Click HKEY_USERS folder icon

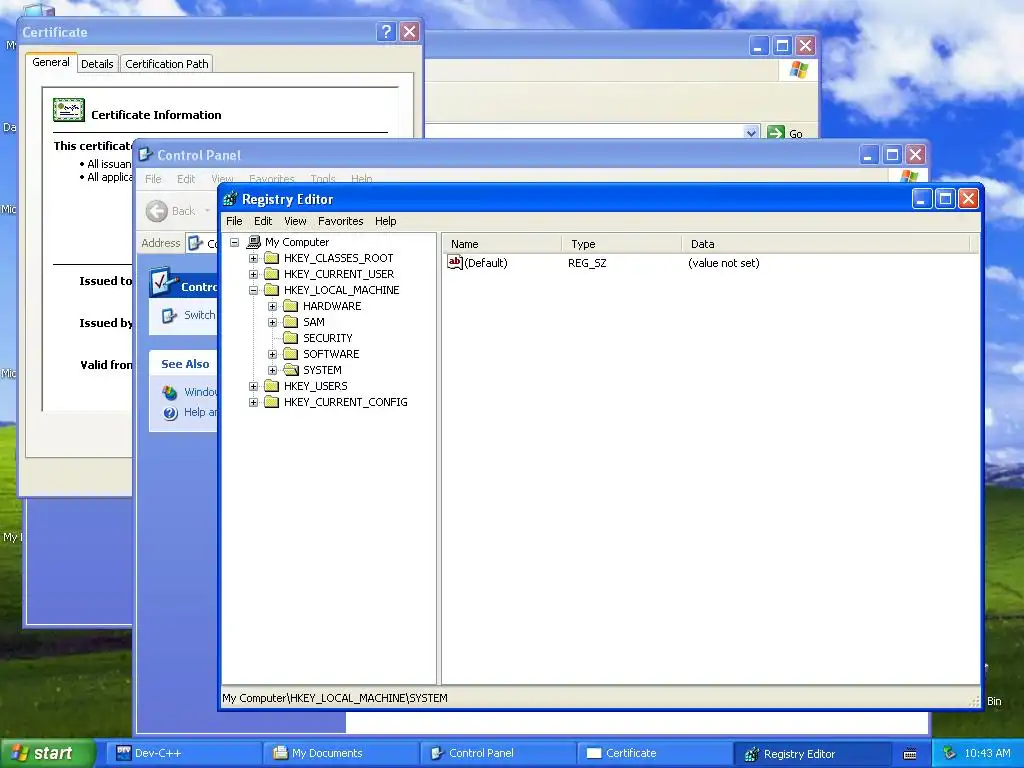(272, 386)
